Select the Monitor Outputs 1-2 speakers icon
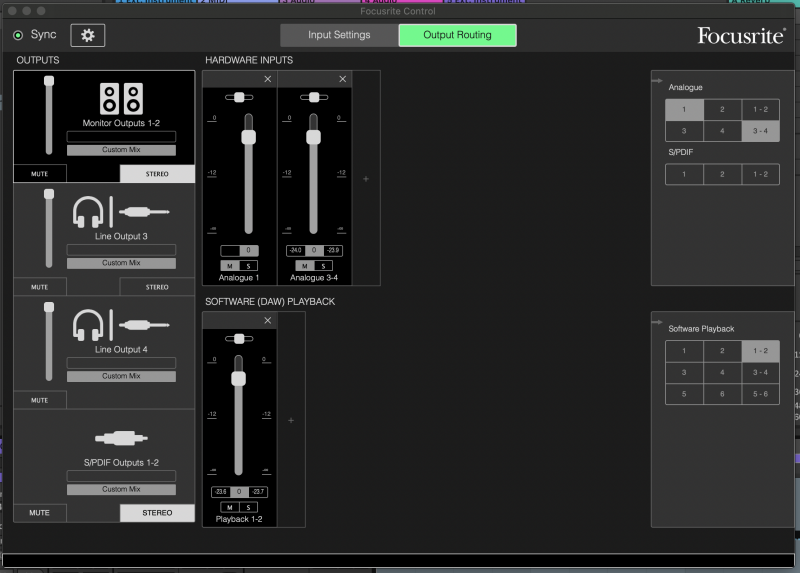The height and width of the screenshot is (573, 800). click(x=121, y=98)
